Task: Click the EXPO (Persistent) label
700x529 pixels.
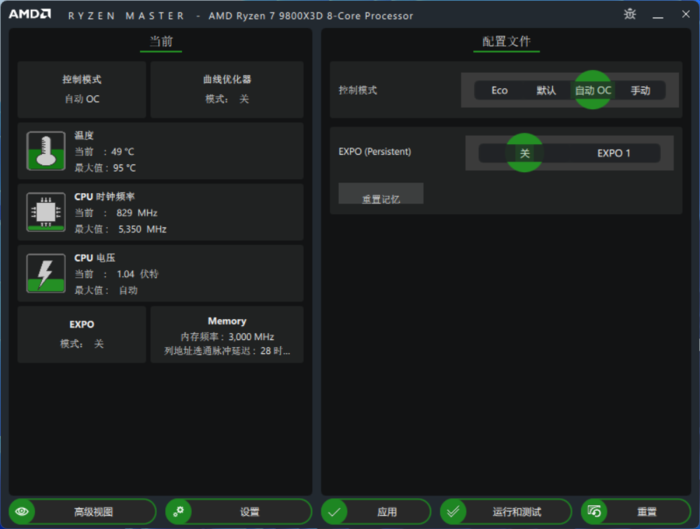Action: tap(375, 152)
